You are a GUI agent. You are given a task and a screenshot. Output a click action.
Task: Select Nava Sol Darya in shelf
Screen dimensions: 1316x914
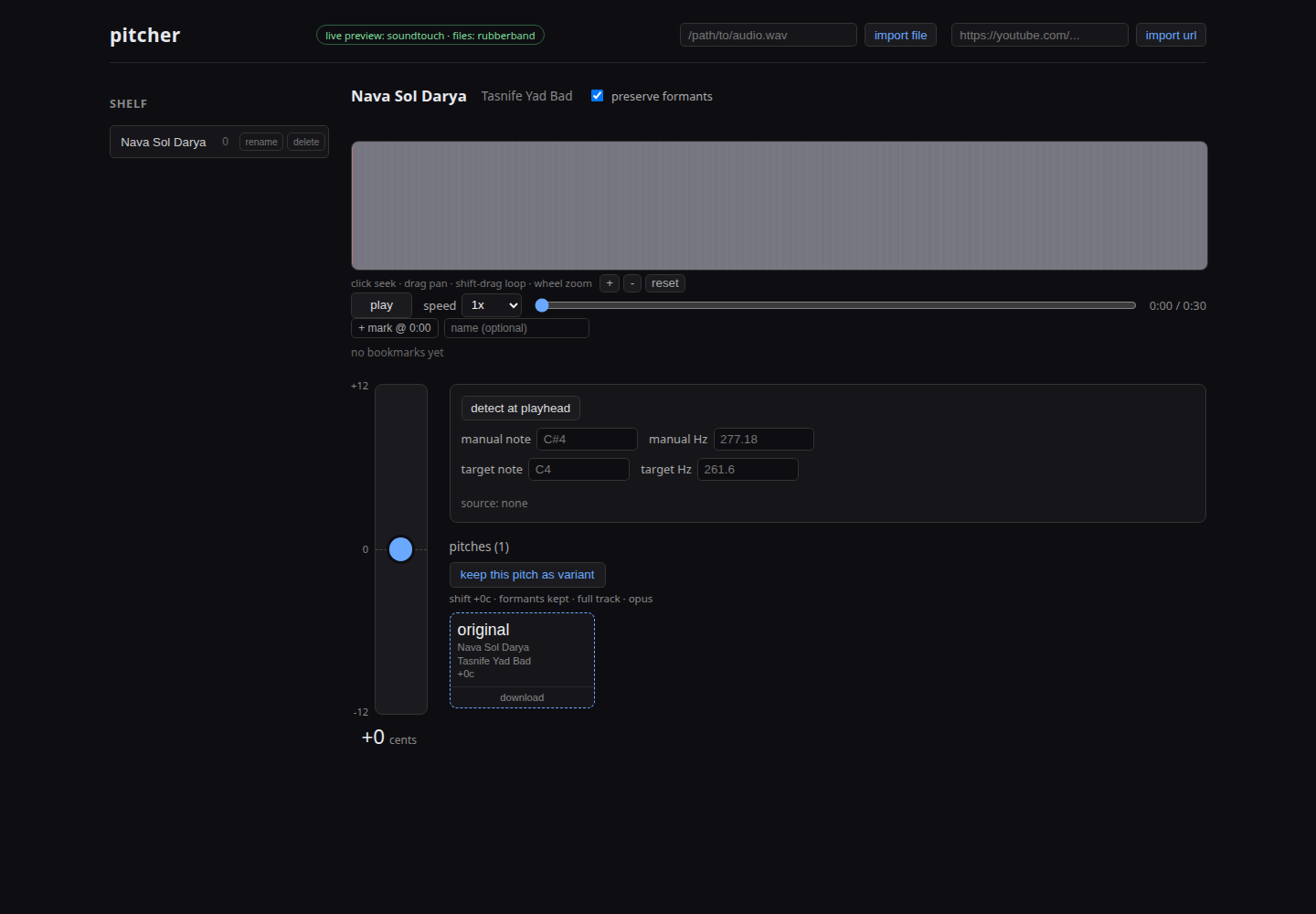164,142
